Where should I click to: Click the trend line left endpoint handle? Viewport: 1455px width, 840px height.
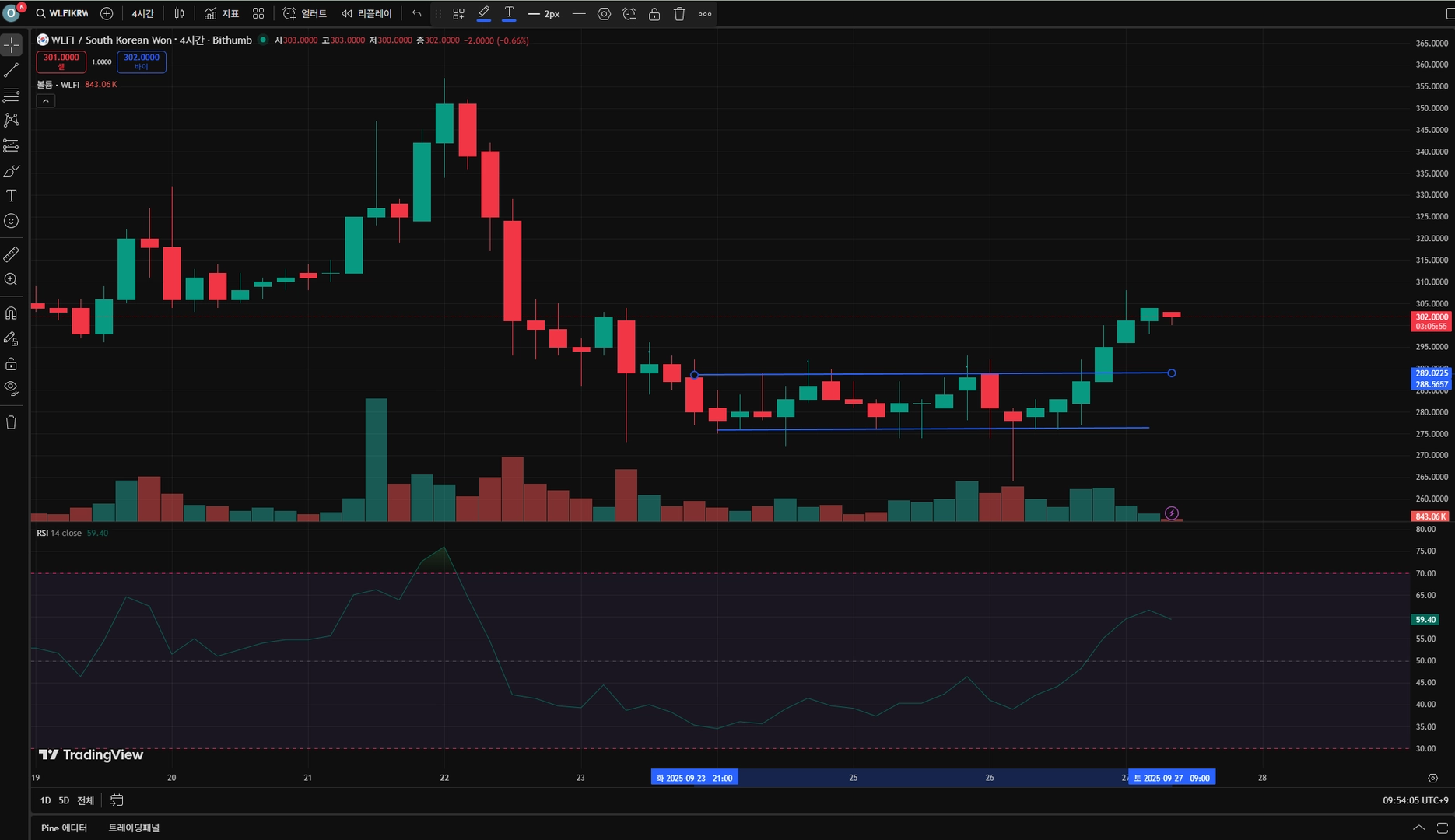695,375
